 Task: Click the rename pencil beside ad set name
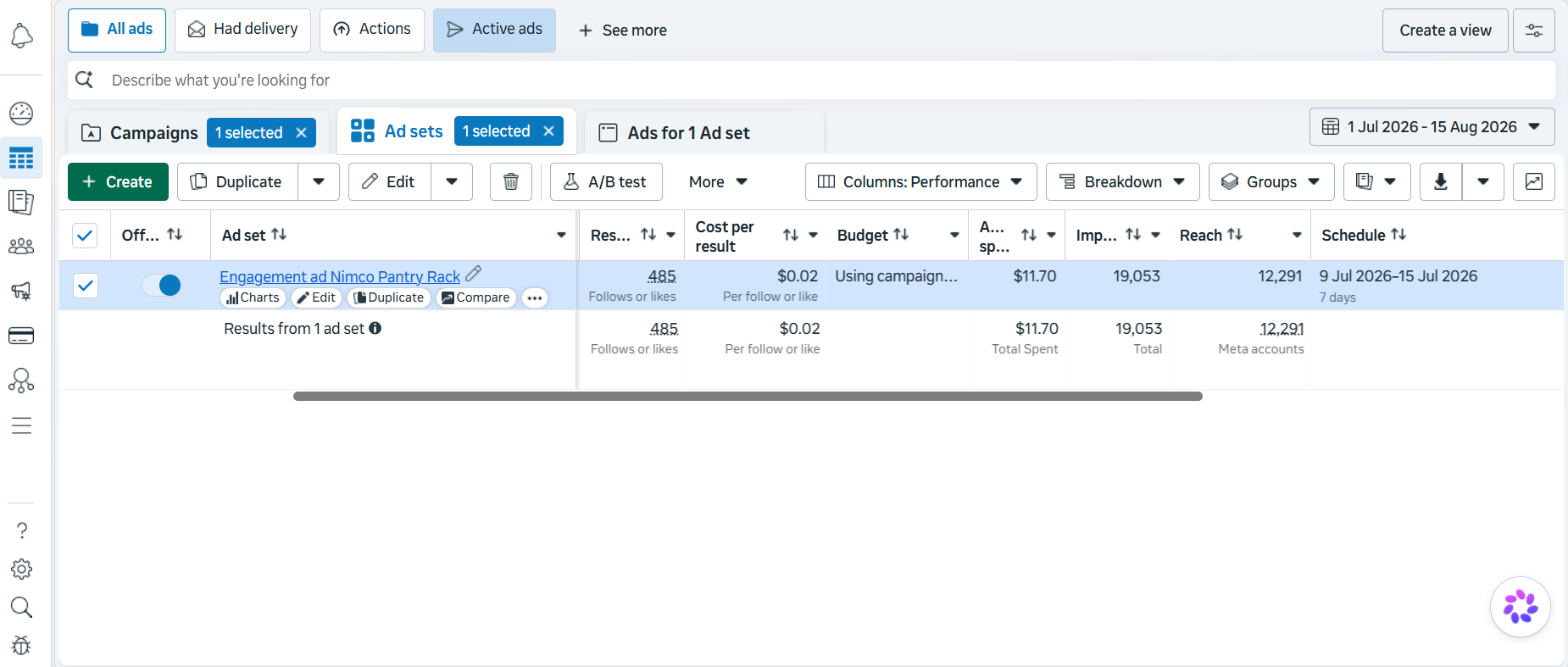click(474, 274)
